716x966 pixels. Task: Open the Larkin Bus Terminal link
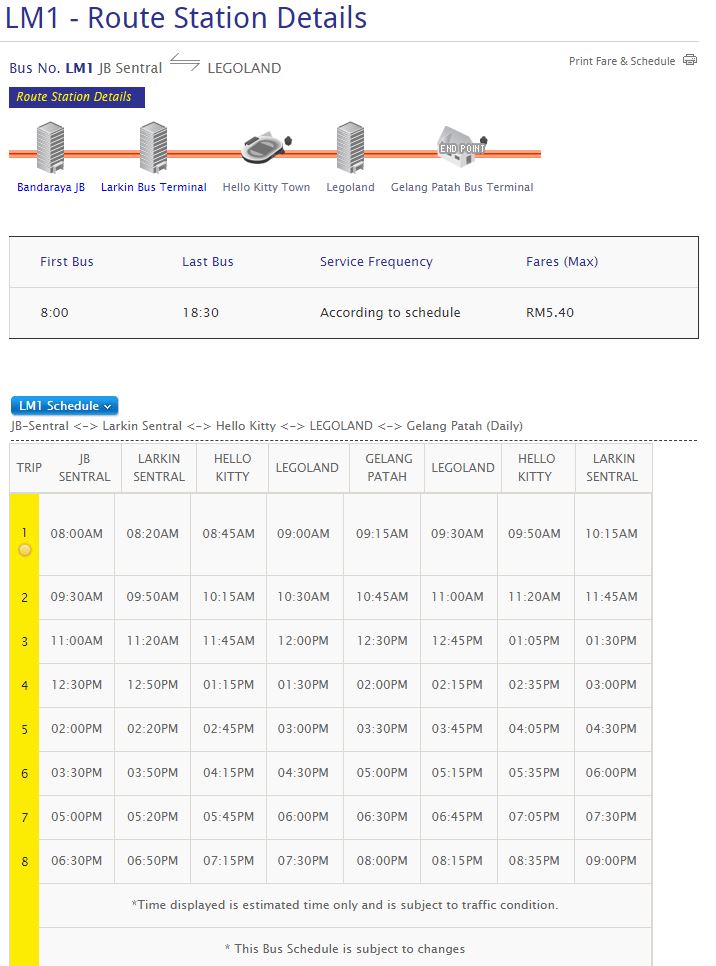point(154,187)
